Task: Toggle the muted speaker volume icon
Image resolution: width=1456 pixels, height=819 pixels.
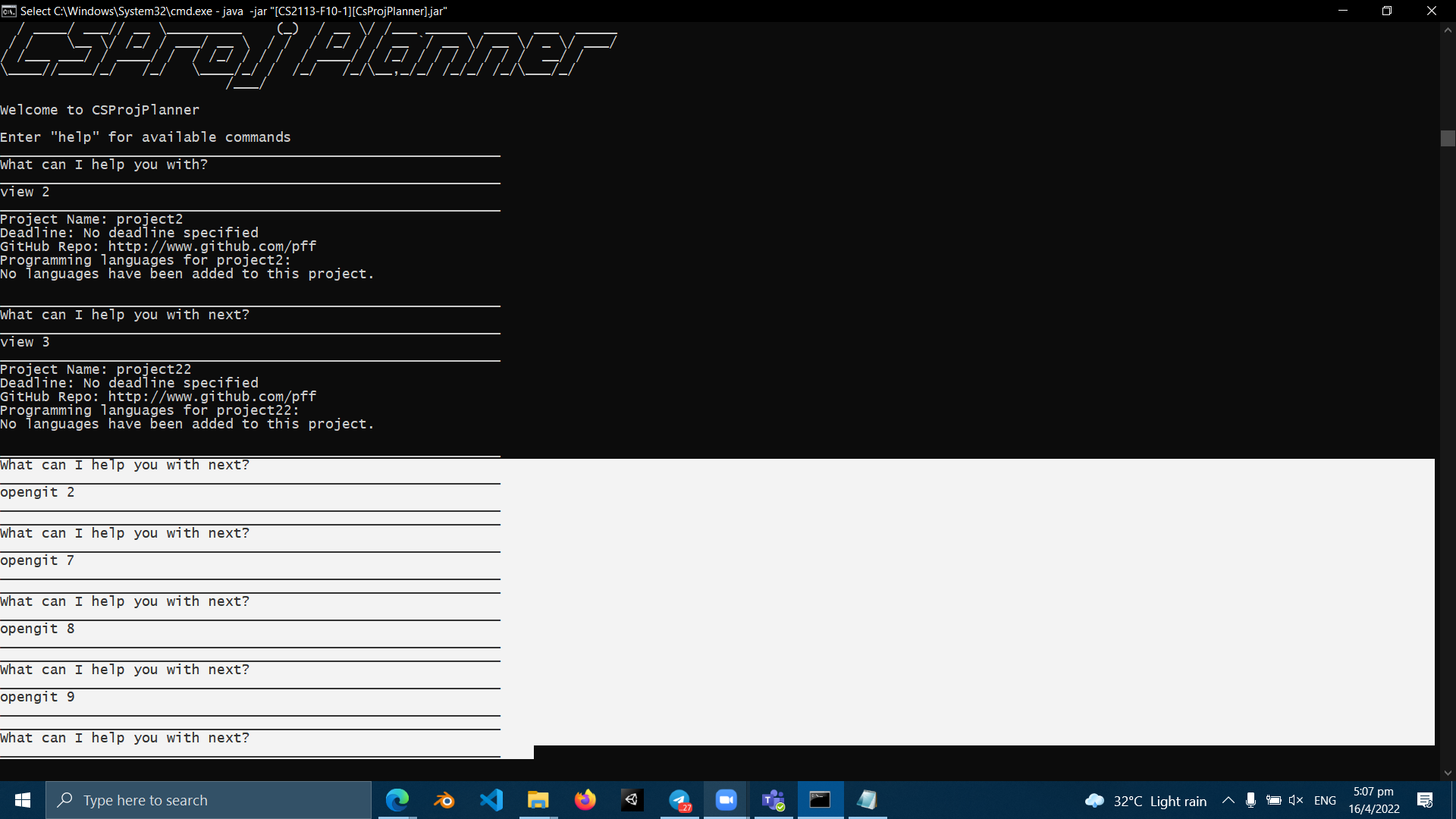Action: point(1296,801)
